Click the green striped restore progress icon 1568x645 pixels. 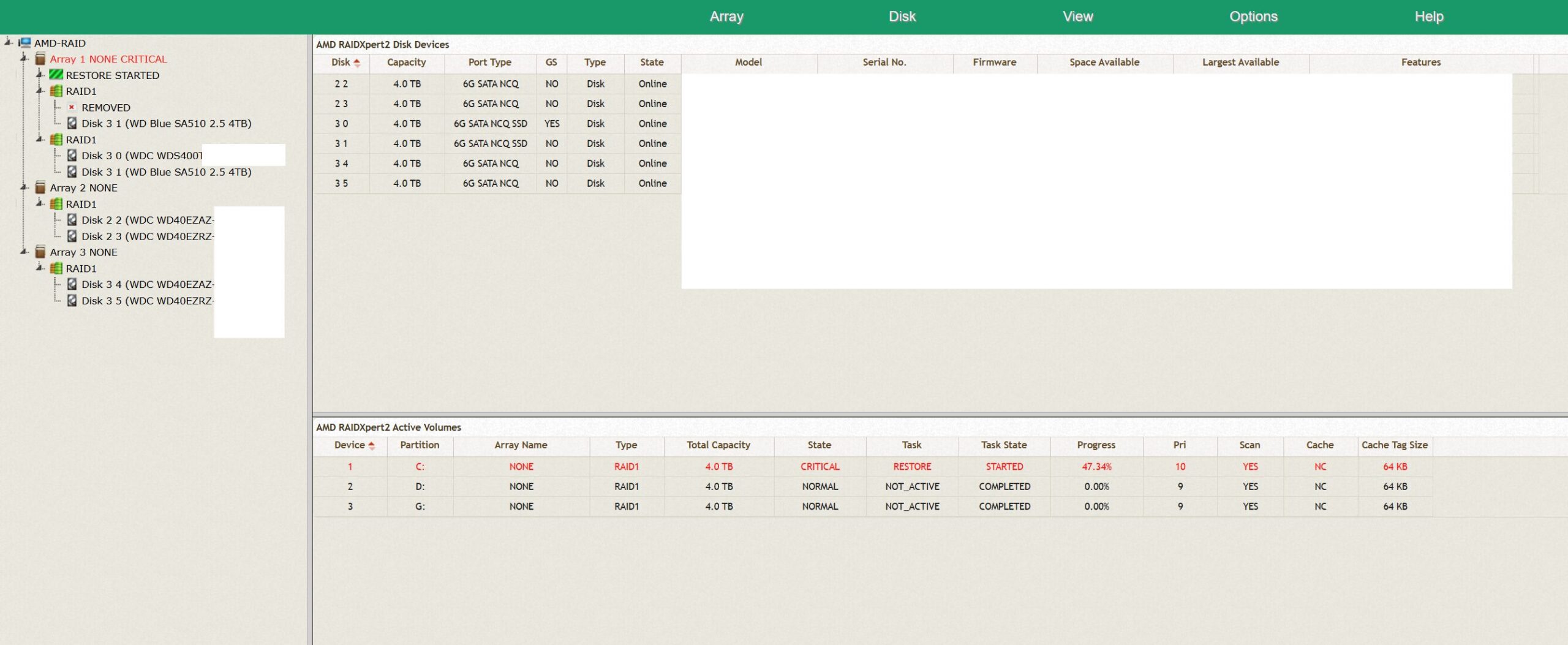pyautogui.click(x=56, y=75)
